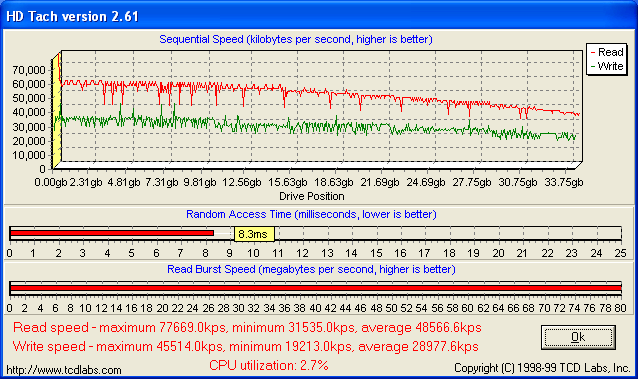Image resolution: width=638 pixels, height=384 pixels.
Task: Click the 9.81gb drive position label
Action: coord(200,182)
